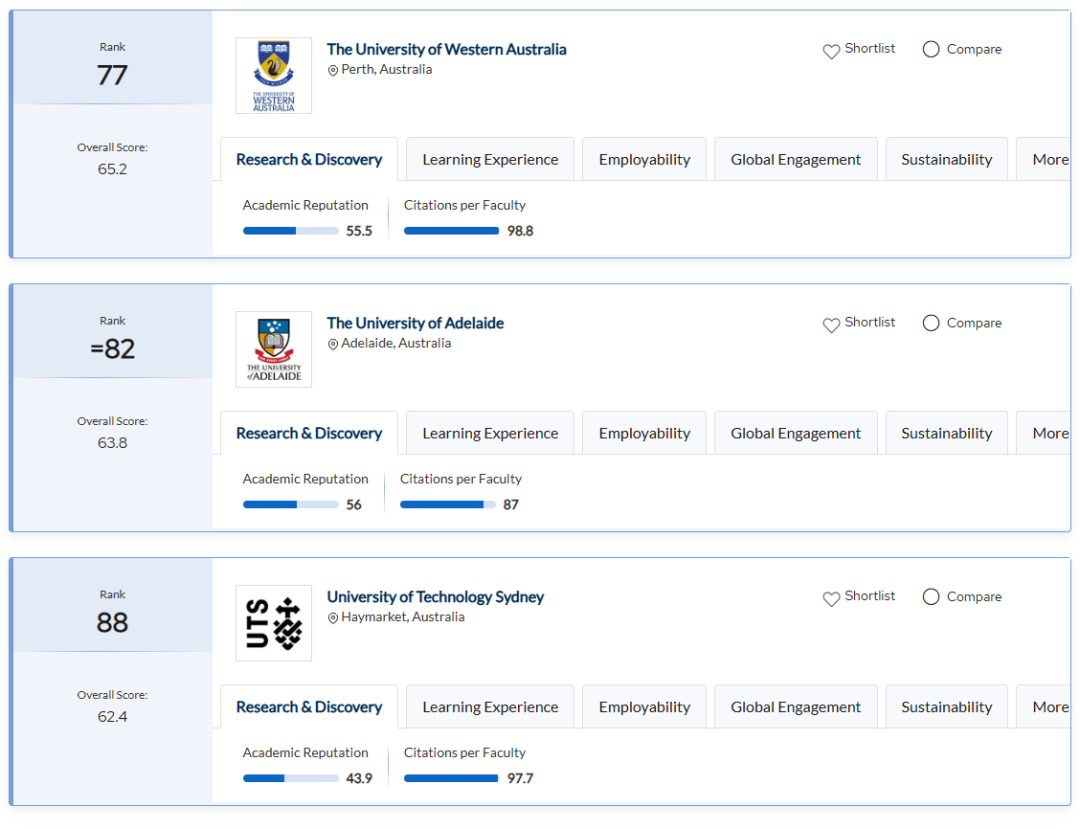1080x829 pixels.
Task: Click the rank number =82
Action: click(x=112, y=349)
